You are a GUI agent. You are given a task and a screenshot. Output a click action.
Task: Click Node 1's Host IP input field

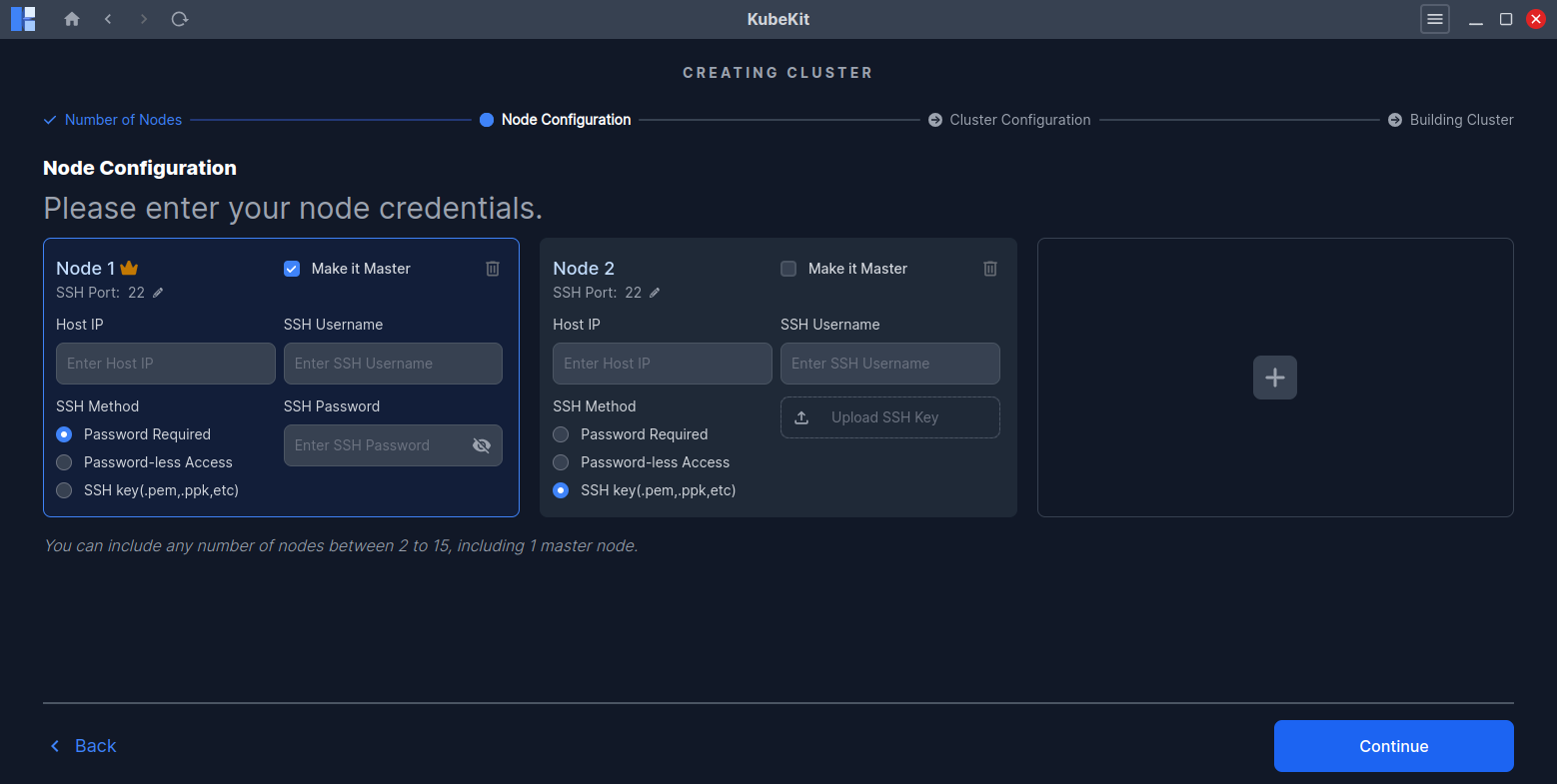pos(165,363)
